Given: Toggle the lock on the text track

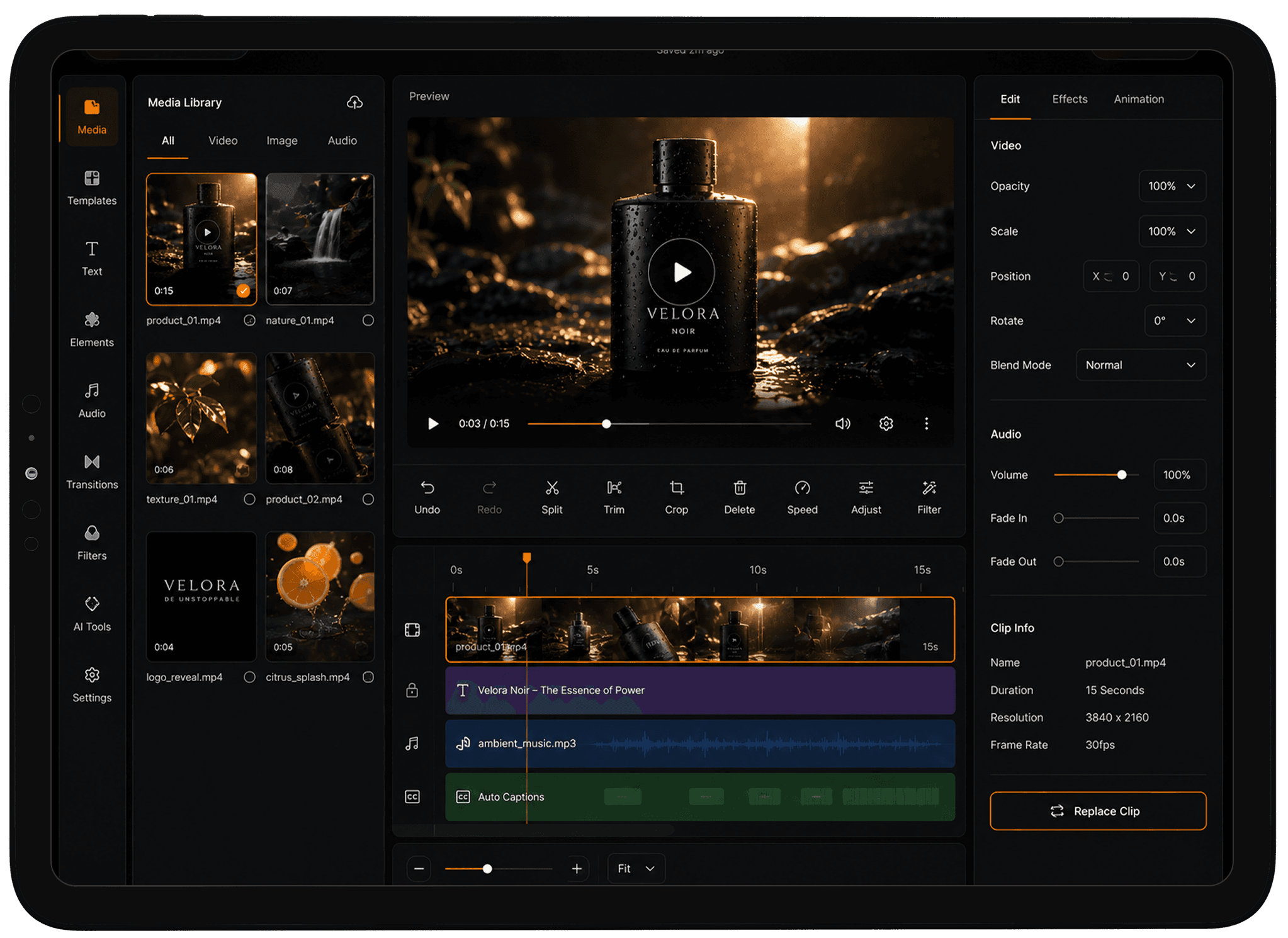Looking at the screenshot, I should tap(412, 690).
